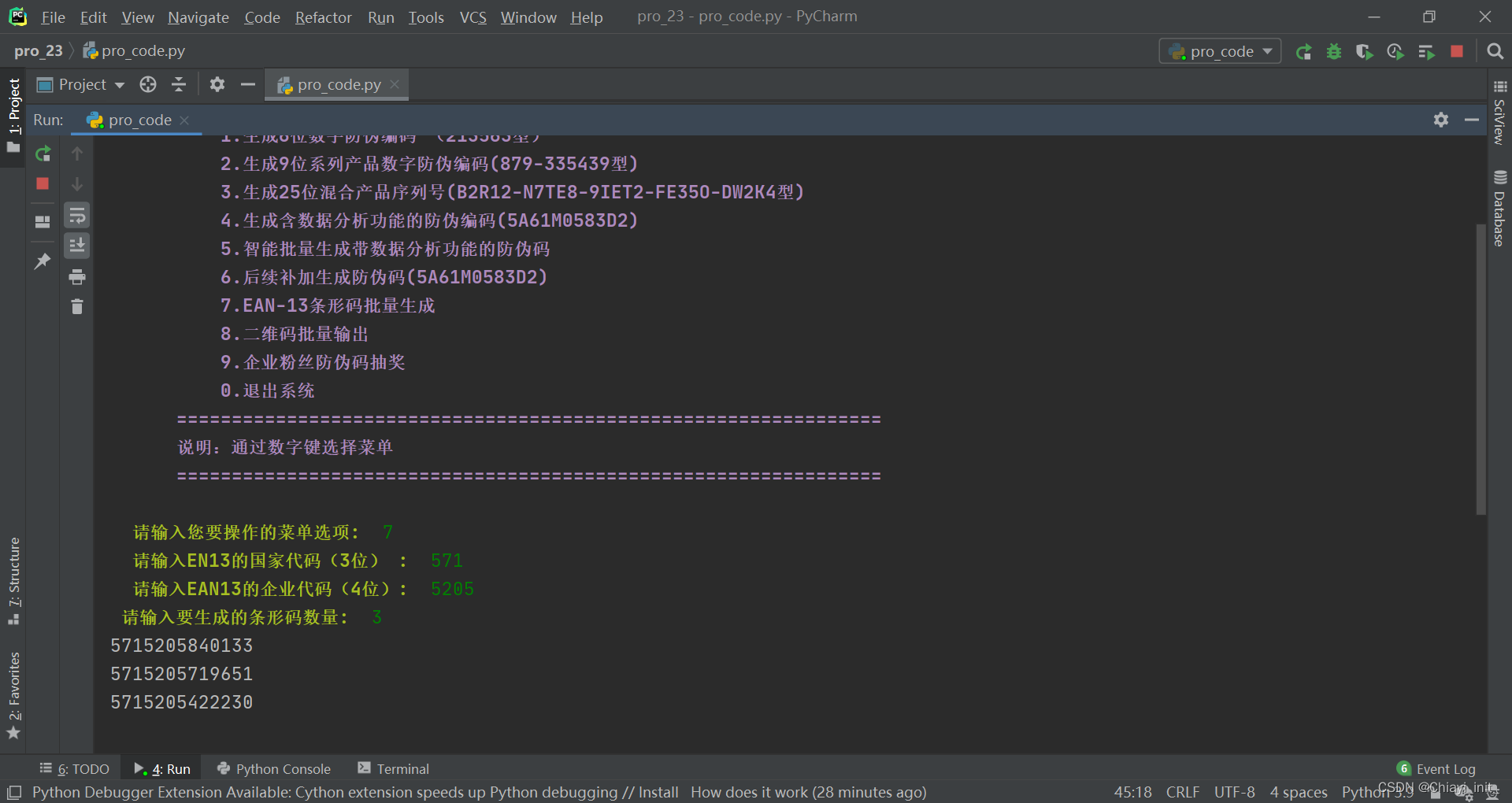This screenshot has width=1512, height=803.
Task: Open the pro_code run configuration dropdown
Action: coord(1220,52)
